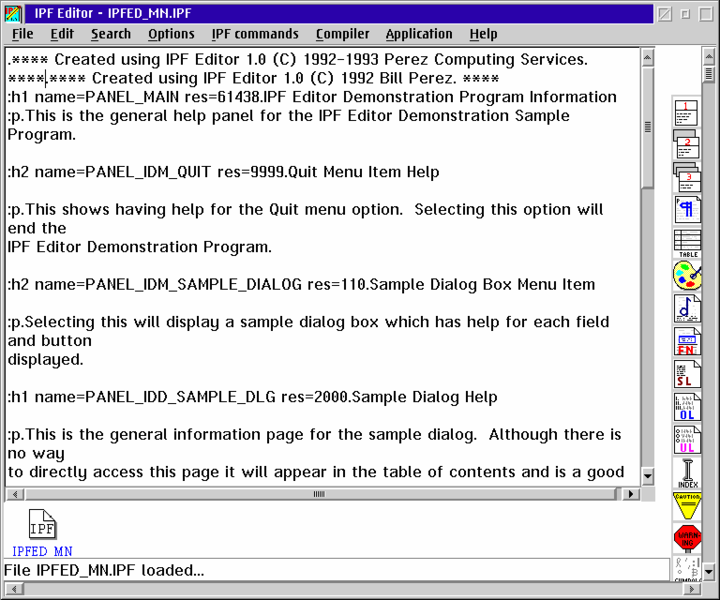Click the 'displayed.' text line
Screen dimensions: 720x600
45,359
